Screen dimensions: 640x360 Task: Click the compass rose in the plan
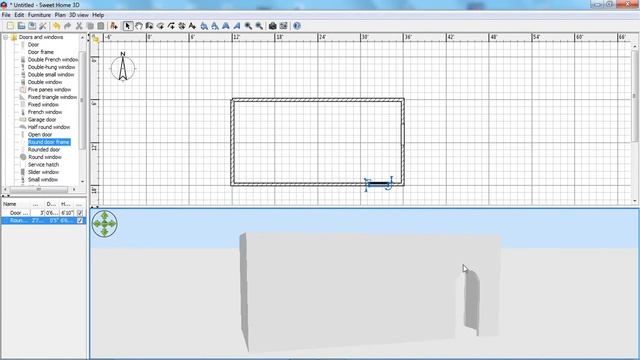pyautogui.click(x=123, y=67)
